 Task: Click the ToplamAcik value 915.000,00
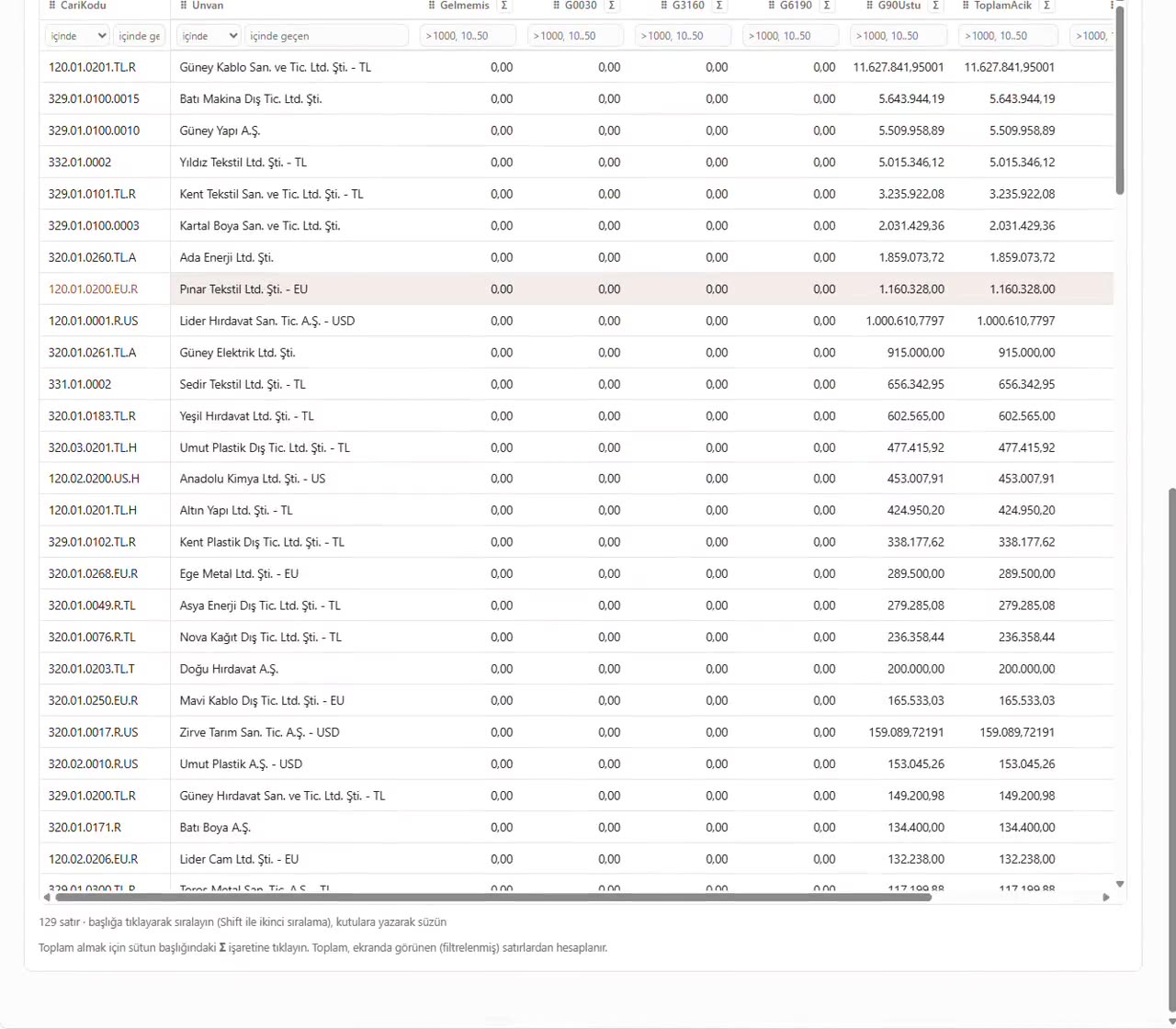tap(1026, 352)
